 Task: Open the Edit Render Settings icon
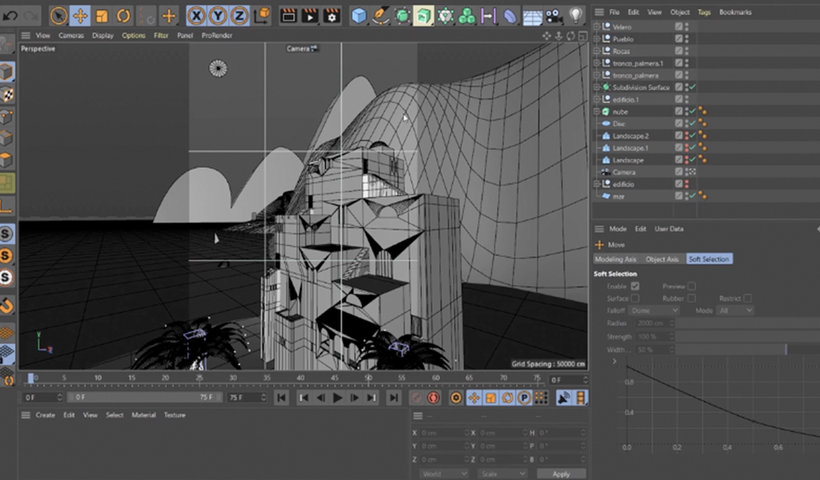tap(333, 15)
